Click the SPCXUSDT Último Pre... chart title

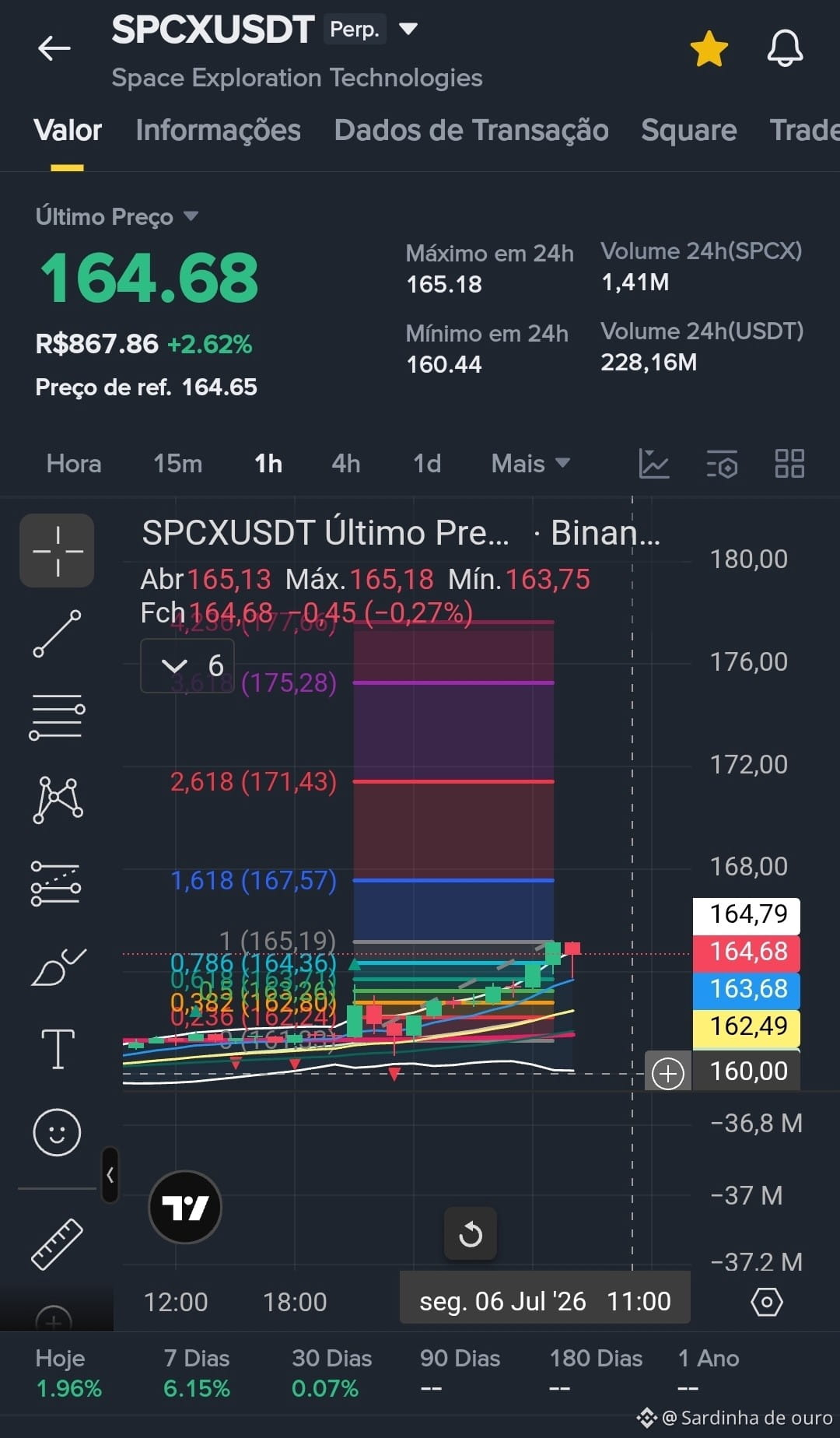coord(325,533)
